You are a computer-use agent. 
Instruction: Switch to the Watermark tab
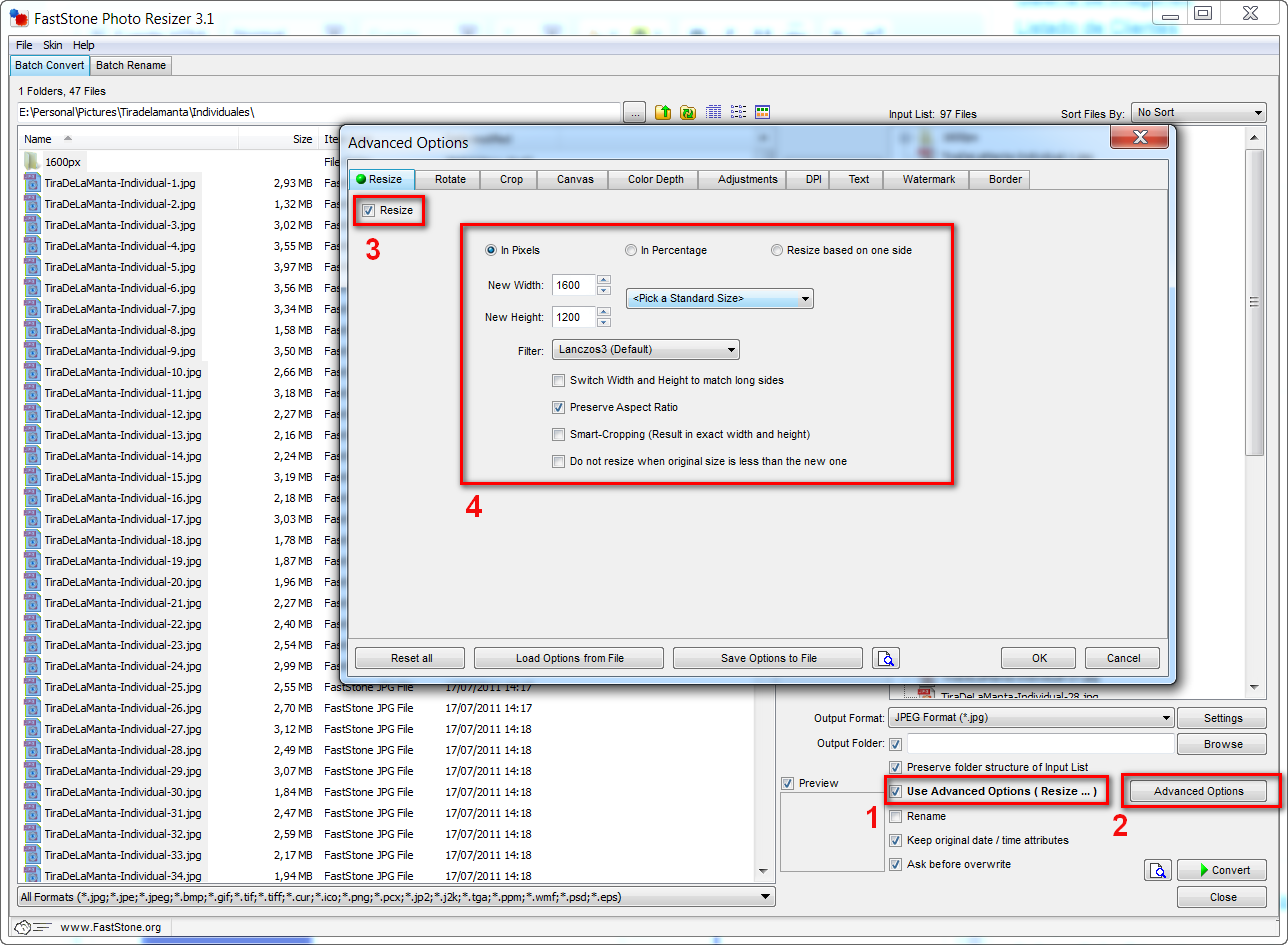click(928, 180)
